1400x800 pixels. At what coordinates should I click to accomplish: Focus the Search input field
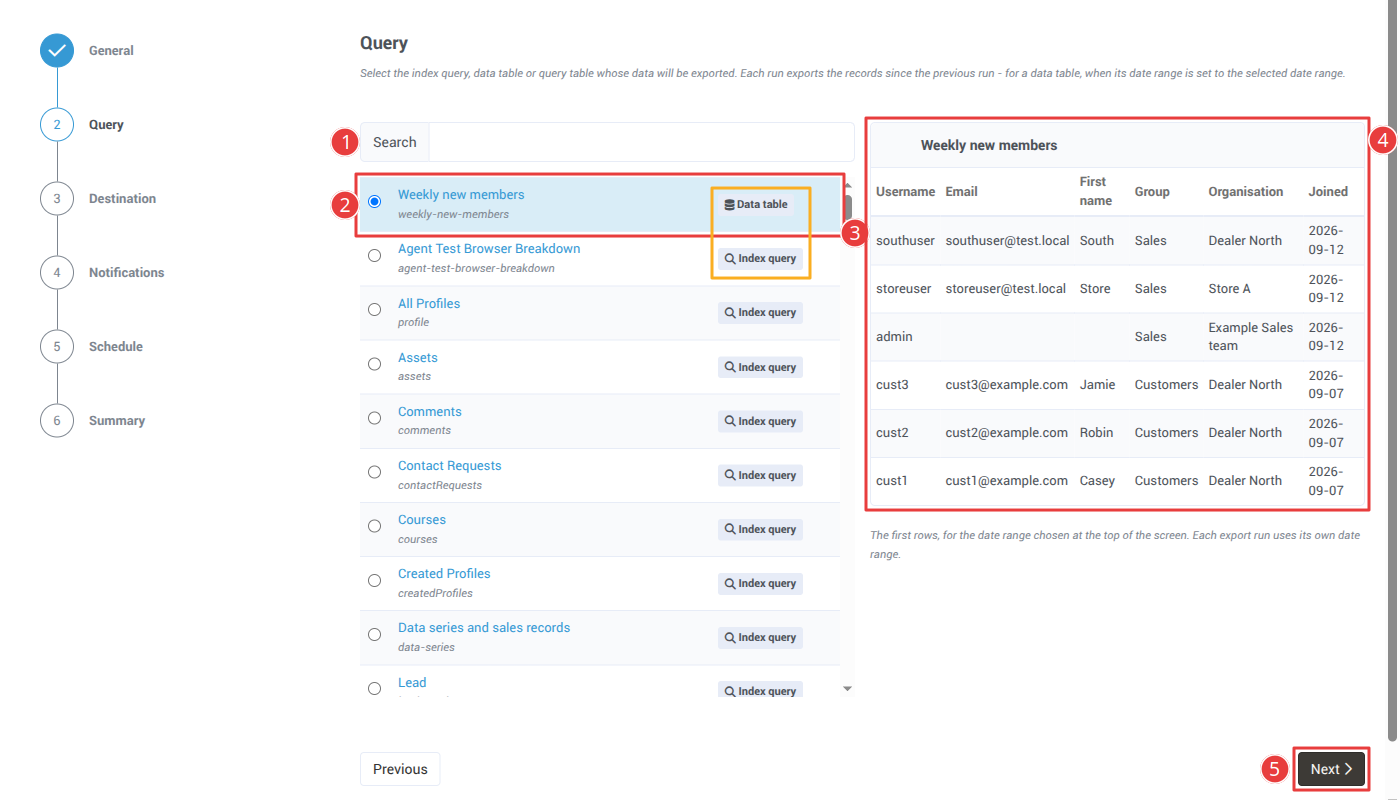point(641,142)
